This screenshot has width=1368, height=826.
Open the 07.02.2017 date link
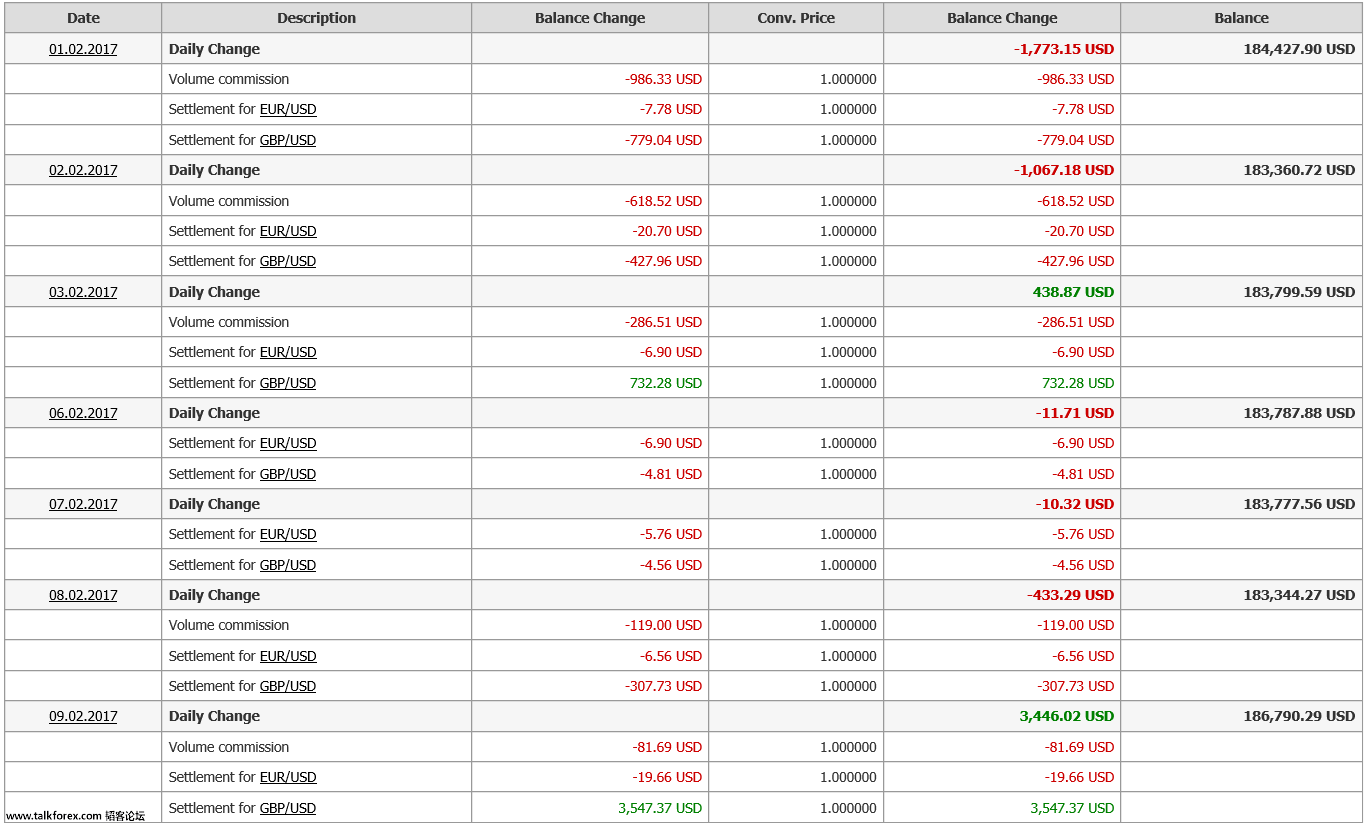tap(83, 504)
